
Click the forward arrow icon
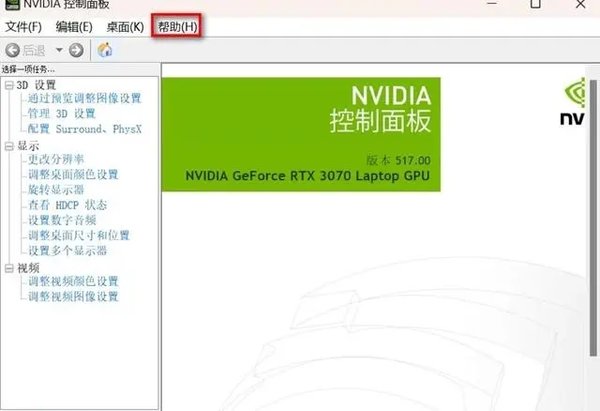coord(76,50)
